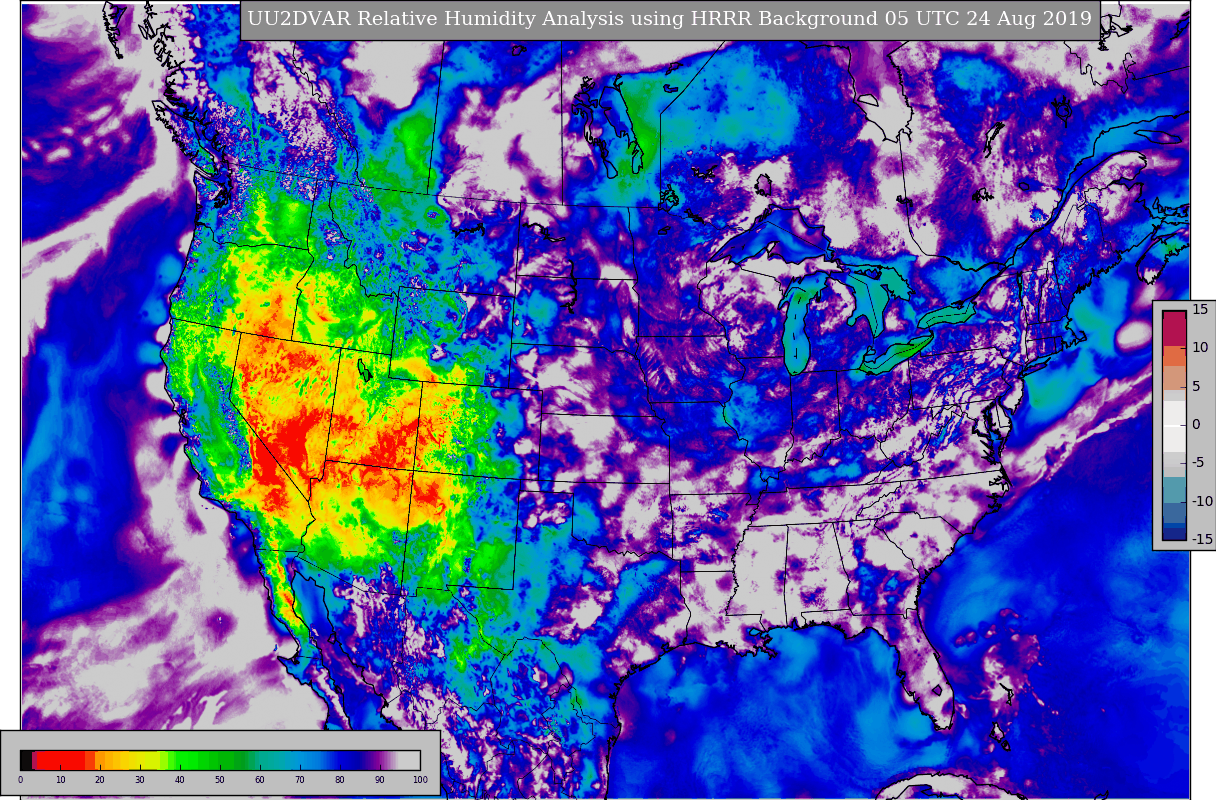Click purple segment of humidity colorbar
The height and width of the screenshot is (800, 1216).
point(380,760)
